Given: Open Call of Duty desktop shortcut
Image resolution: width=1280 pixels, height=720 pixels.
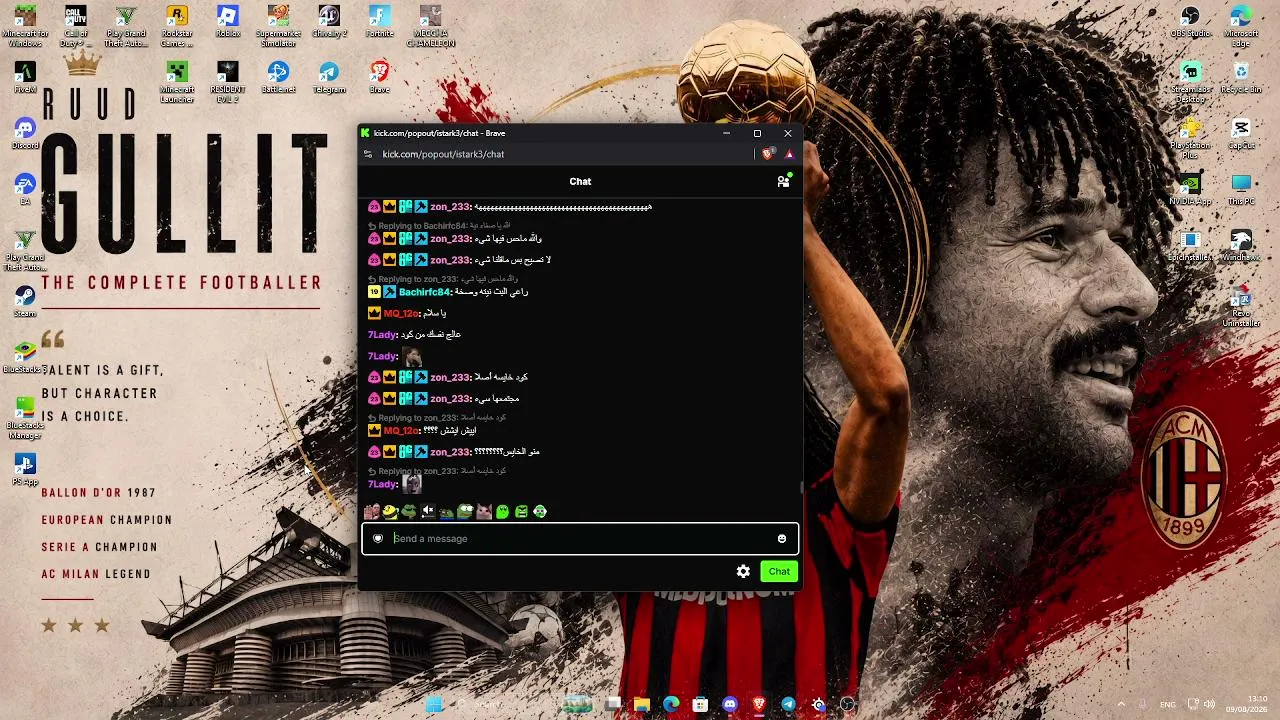Looking at the screenshot, I should pyautogui.click(x=75, y=26).
